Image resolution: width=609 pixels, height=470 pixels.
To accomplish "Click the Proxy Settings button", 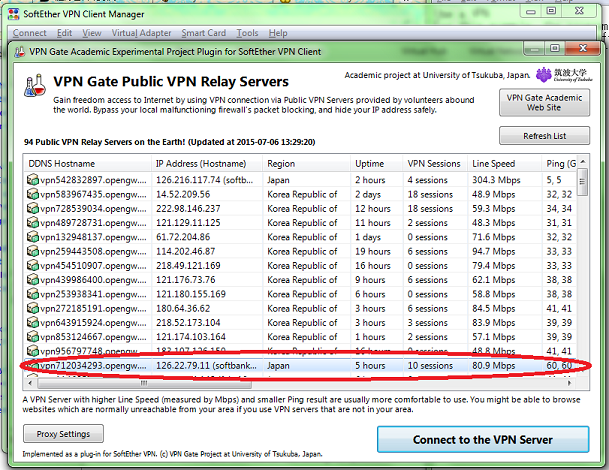I will click(x=63, y=434).
